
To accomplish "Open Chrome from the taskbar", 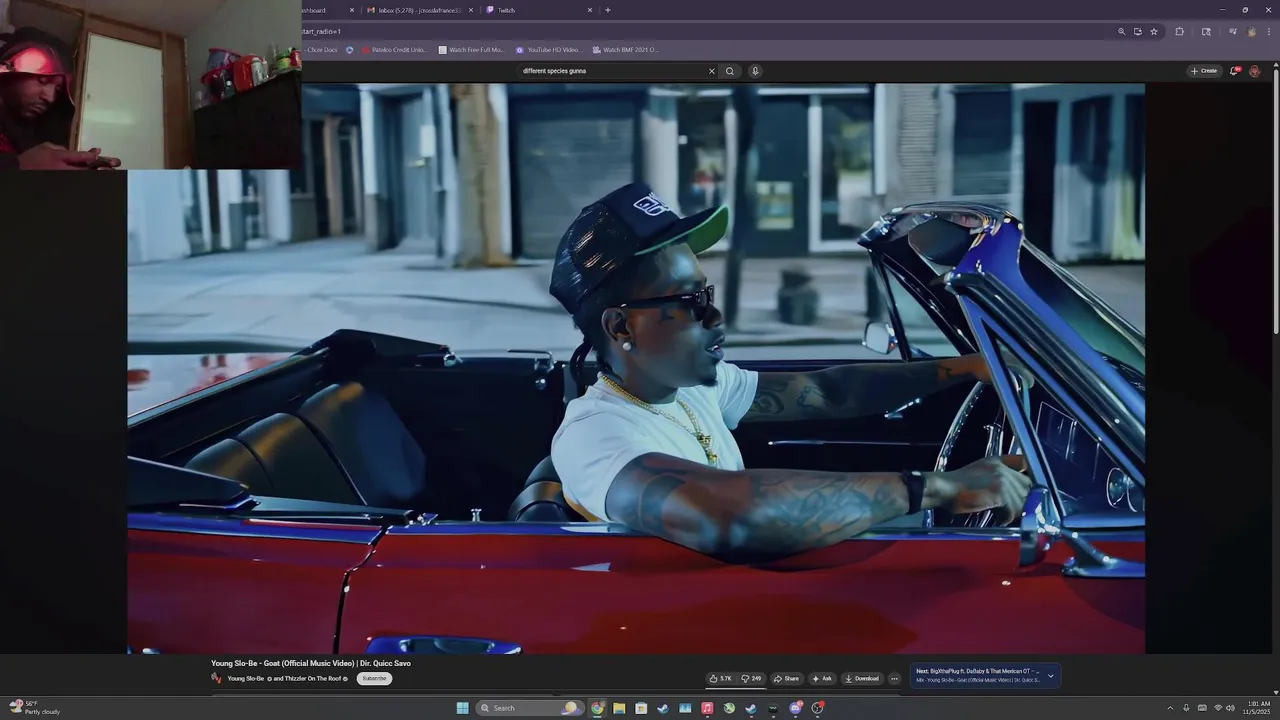I will click(597, 708).
